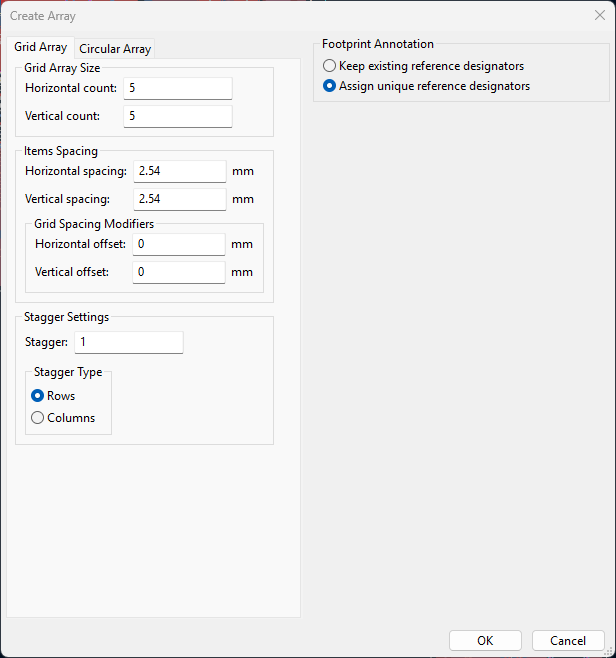Screen dimensions: 616x658
Task: Set stagger type to Columns
Action: (x=38, y=418)
